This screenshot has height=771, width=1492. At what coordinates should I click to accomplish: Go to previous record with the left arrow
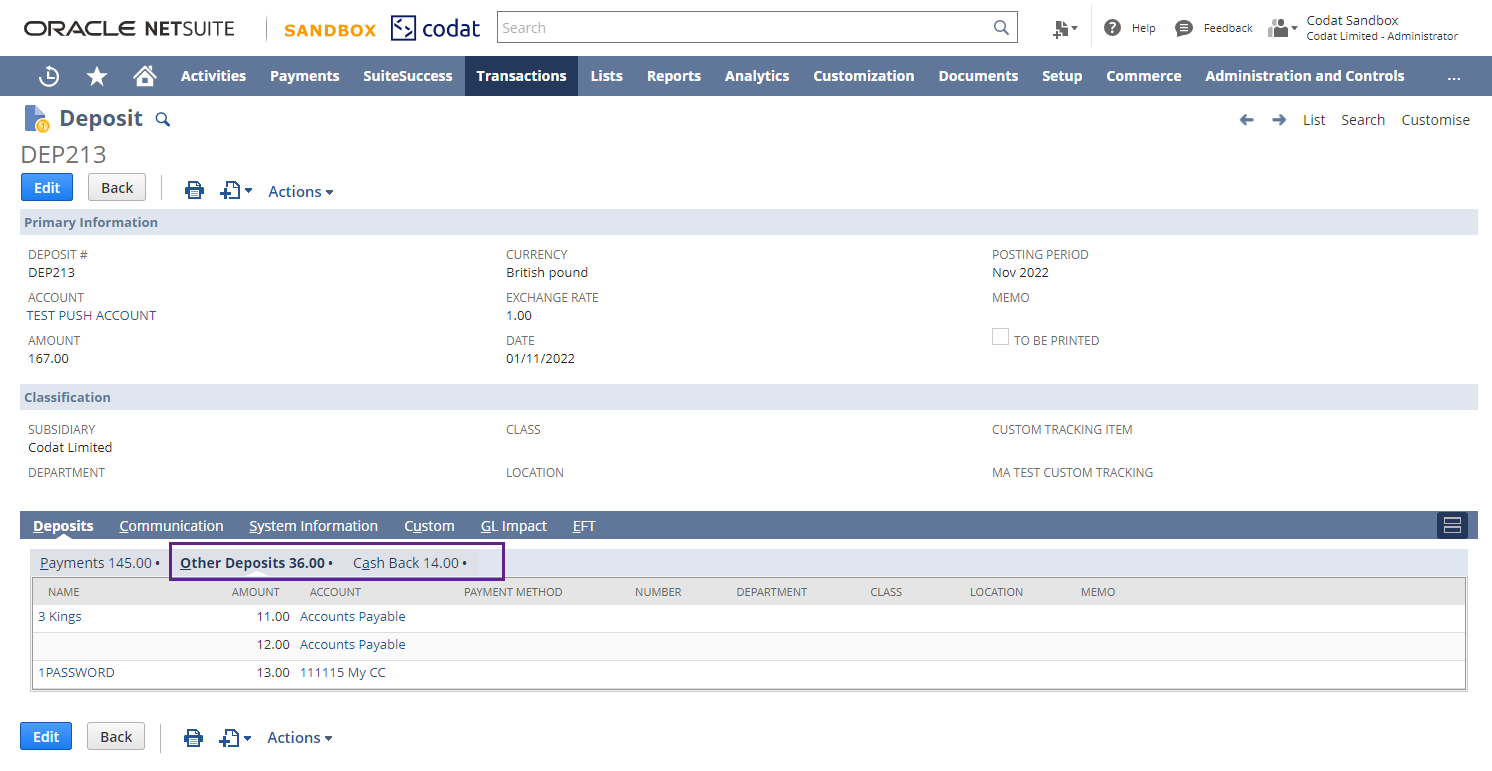coord(1246,119)
